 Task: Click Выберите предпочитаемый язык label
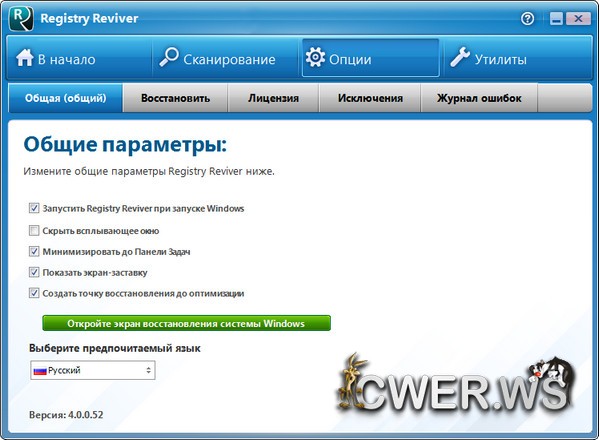115,348
